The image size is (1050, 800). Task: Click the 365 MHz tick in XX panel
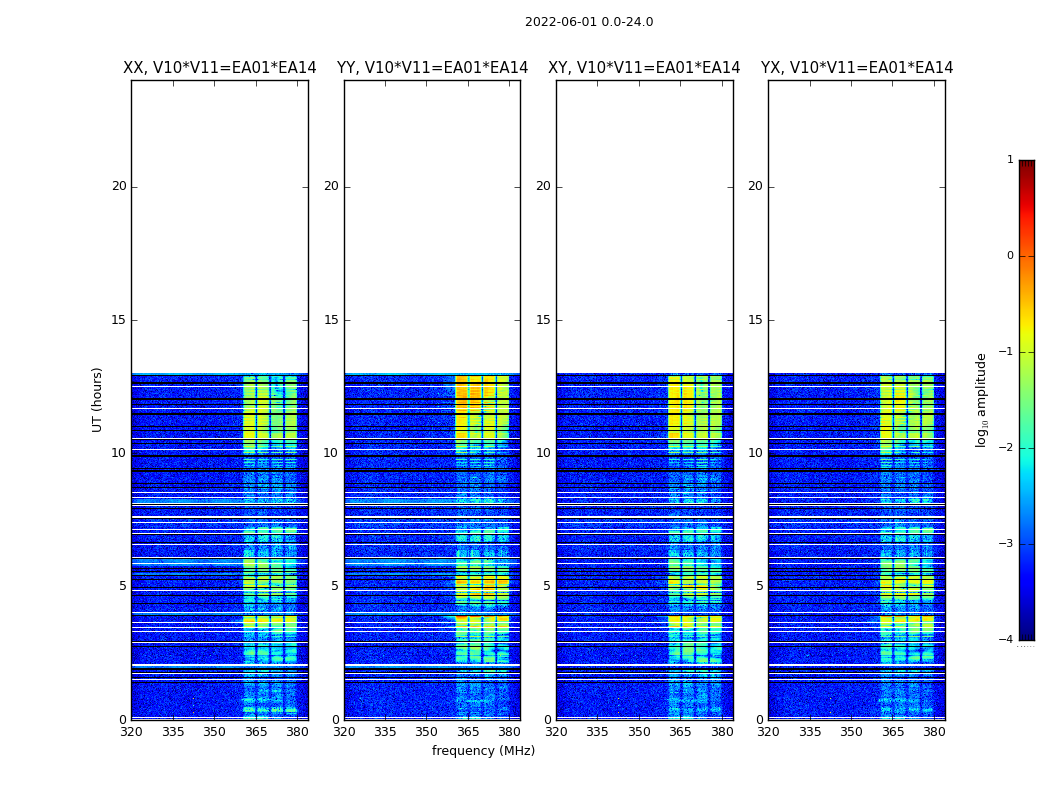256,732
